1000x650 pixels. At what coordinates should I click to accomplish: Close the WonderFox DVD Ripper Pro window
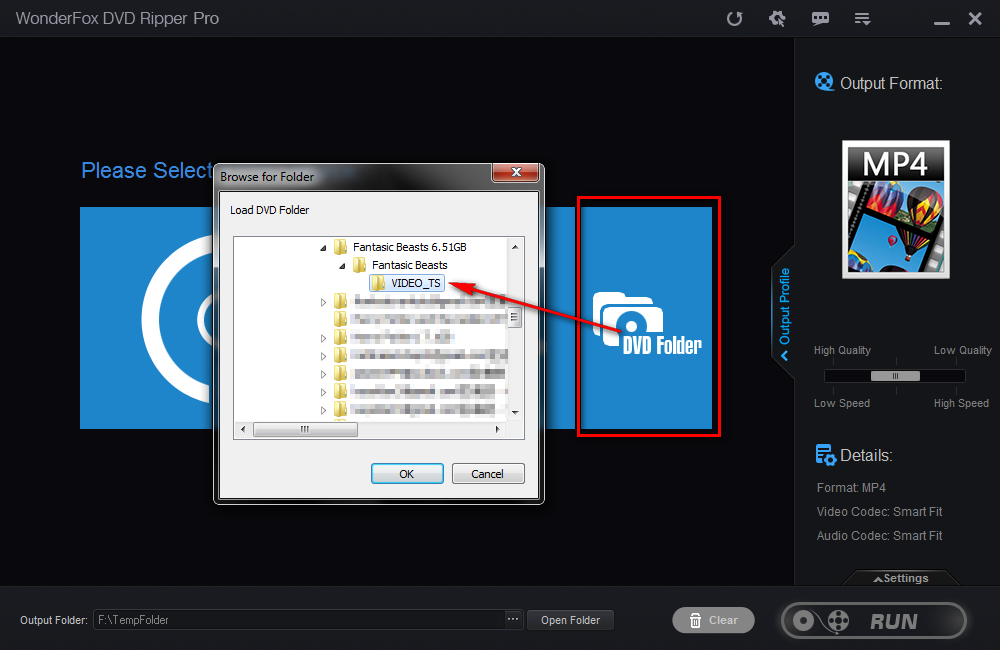point(975,18)
